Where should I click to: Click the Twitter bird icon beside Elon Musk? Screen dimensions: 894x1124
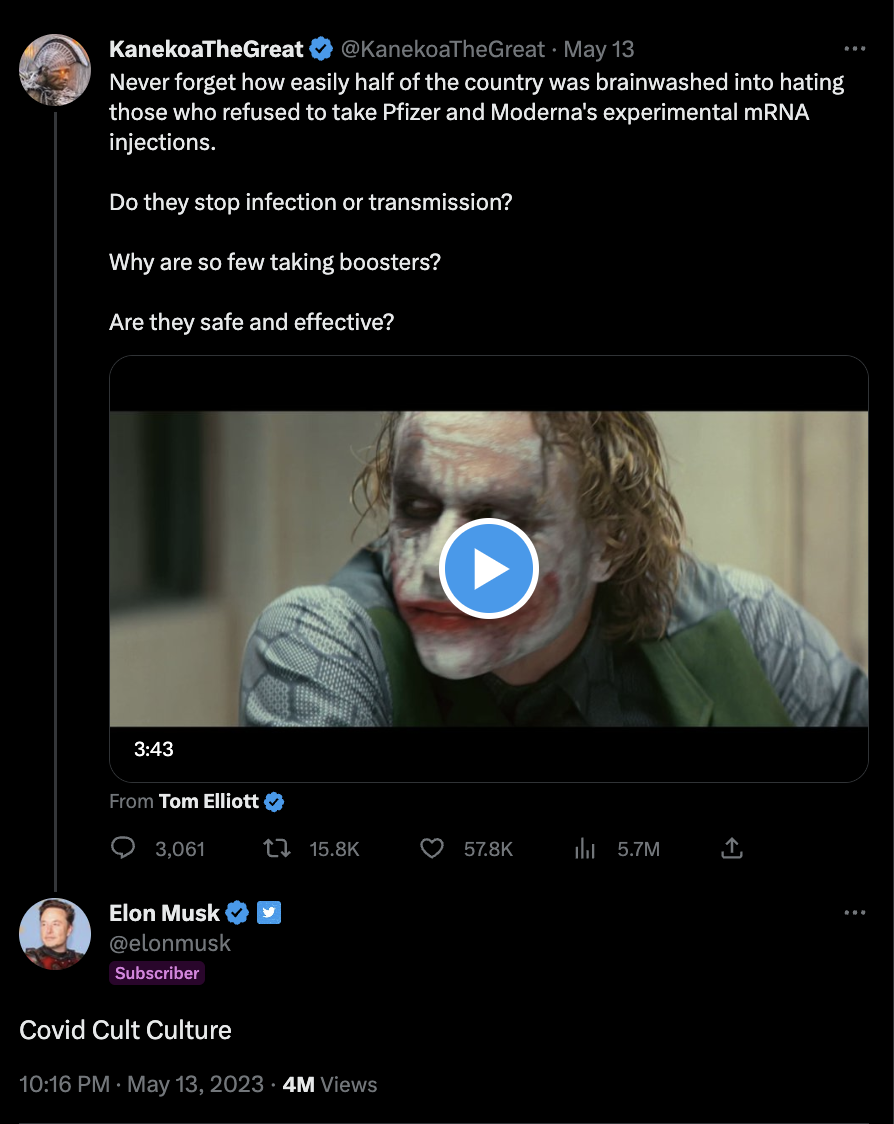click(x=269, y=912)
